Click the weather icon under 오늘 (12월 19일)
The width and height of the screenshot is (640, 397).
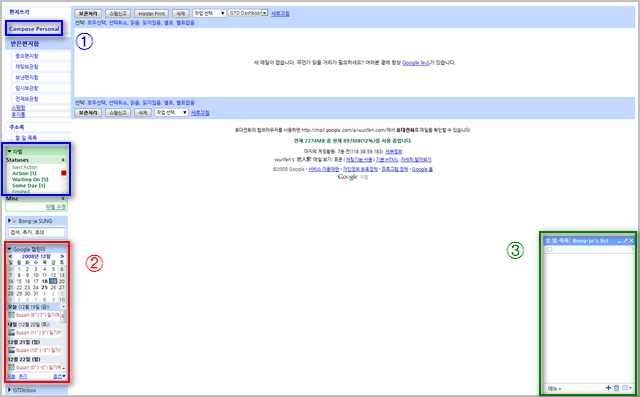(x=11, y=315)
